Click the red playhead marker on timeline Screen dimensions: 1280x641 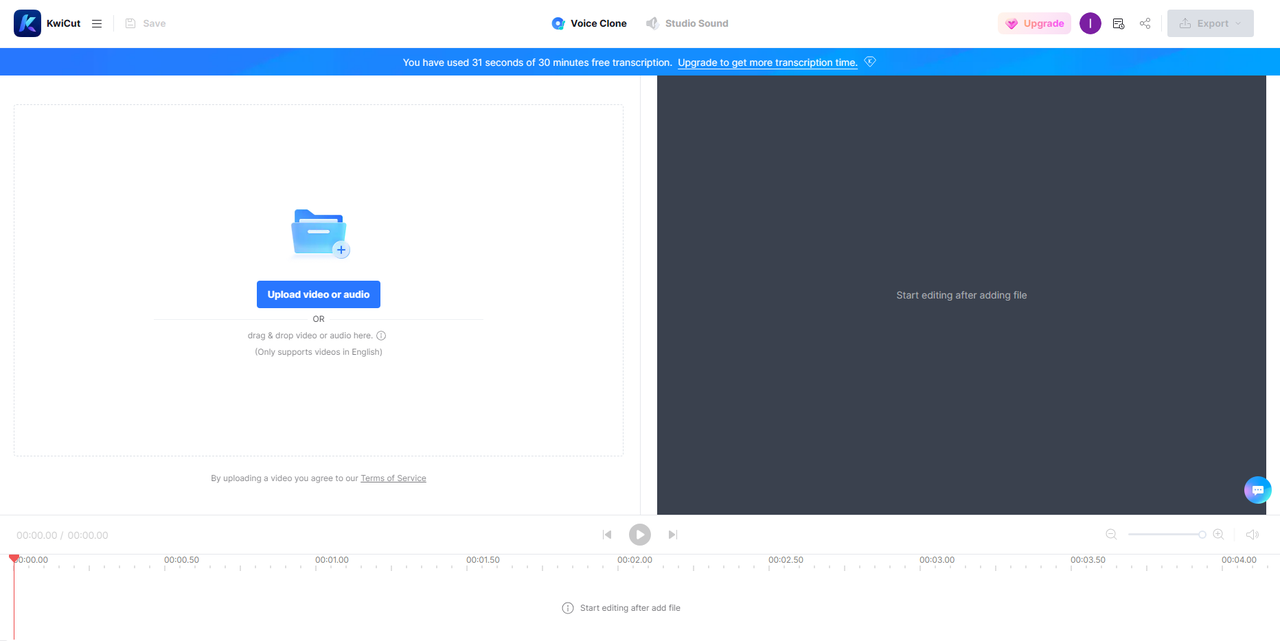click(14, 559)
